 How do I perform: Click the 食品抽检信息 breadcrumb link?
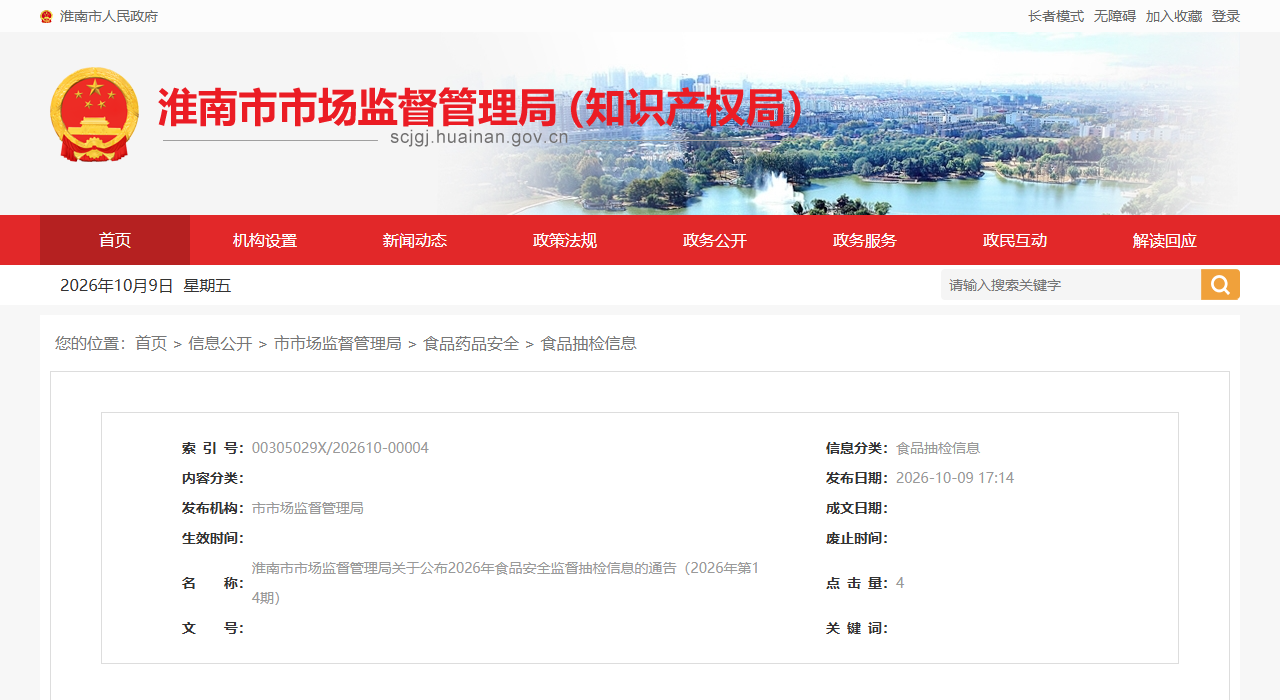(x=589, y=344)
